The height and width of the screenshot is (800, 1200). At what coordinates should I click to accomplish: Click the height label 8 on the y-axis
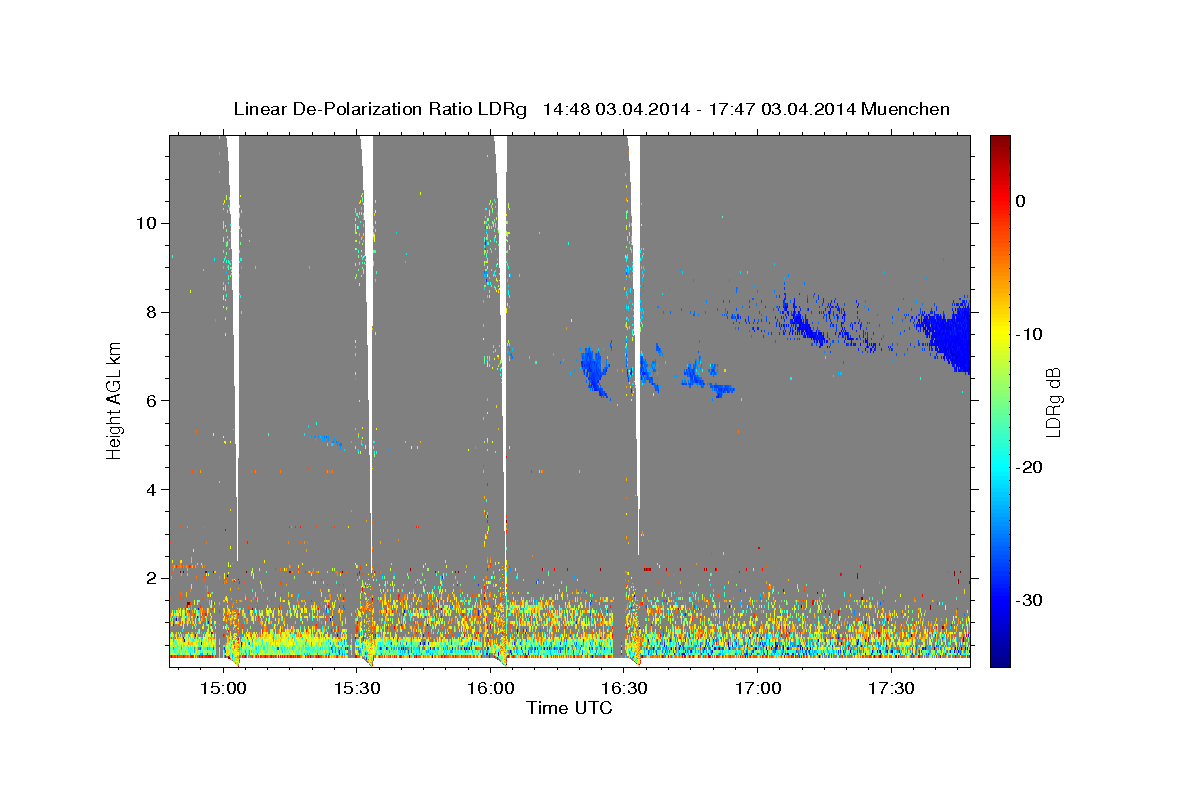(150, 312)
